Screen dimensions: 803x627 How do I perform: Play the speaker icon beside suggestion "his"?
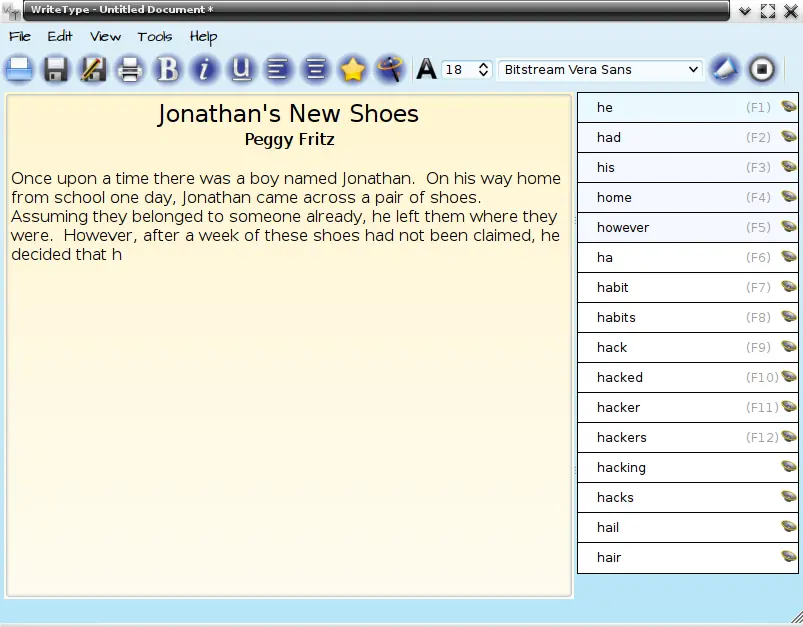(x=789, y=166)
